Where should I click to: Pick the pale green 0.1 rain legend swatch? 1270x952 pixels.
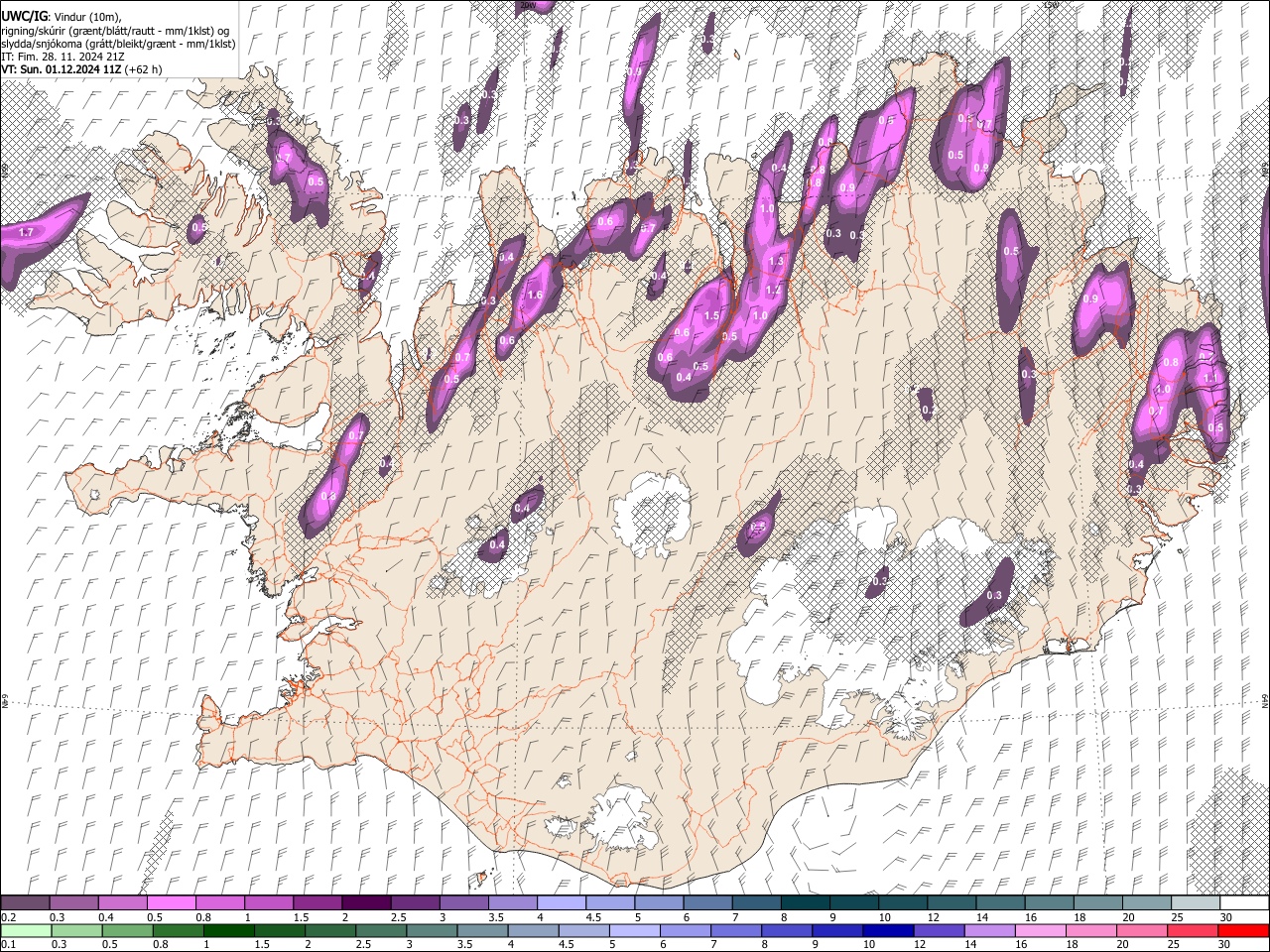(25, 930)
